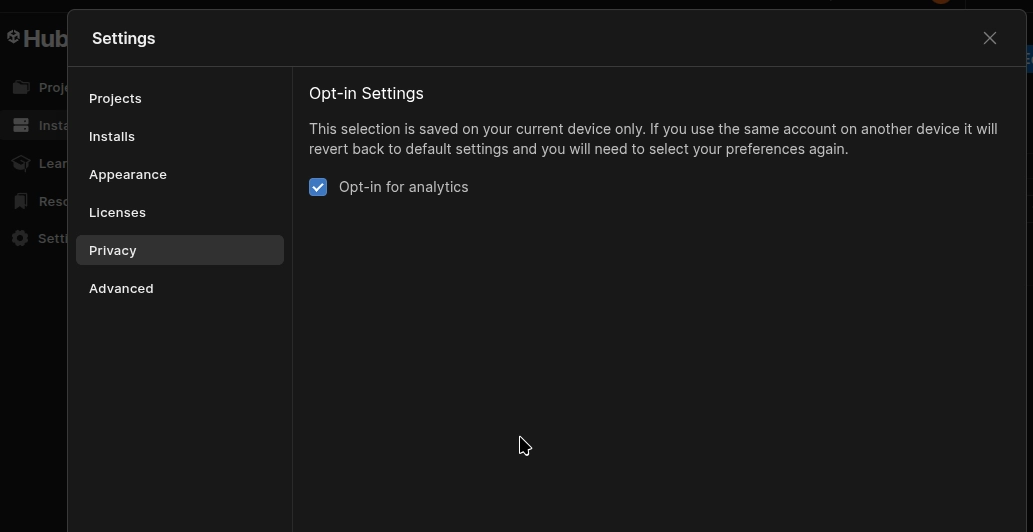Click the Resources bookmark icon in Hub sidebar
Screen dimensions: 1033x532
point(21,201)
